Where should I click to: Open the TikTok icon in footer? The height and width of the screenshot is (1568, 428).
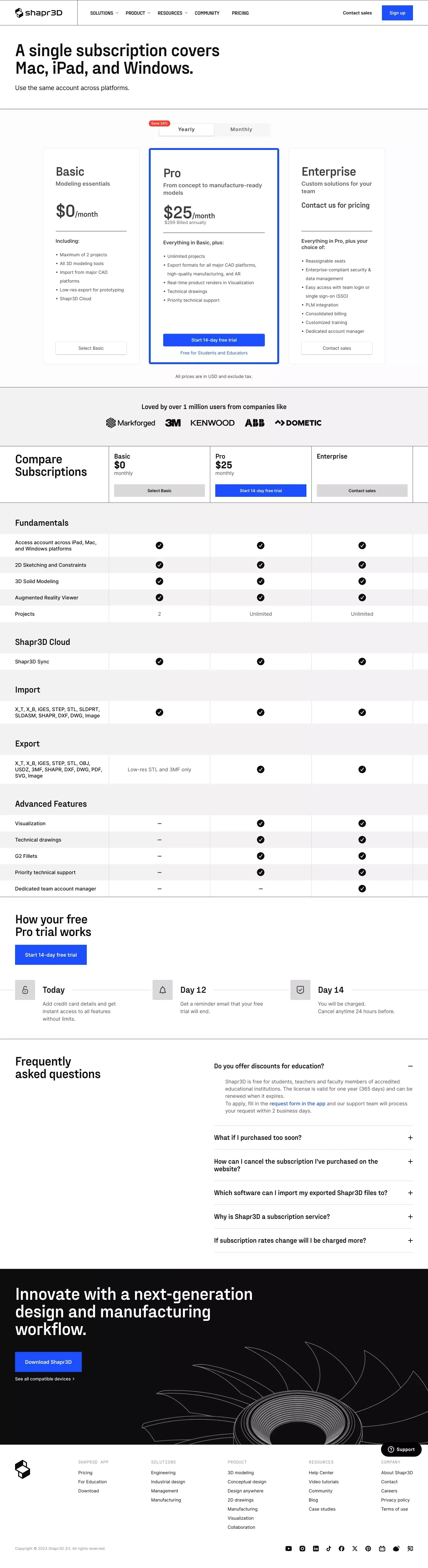(x=329, y=1548)
